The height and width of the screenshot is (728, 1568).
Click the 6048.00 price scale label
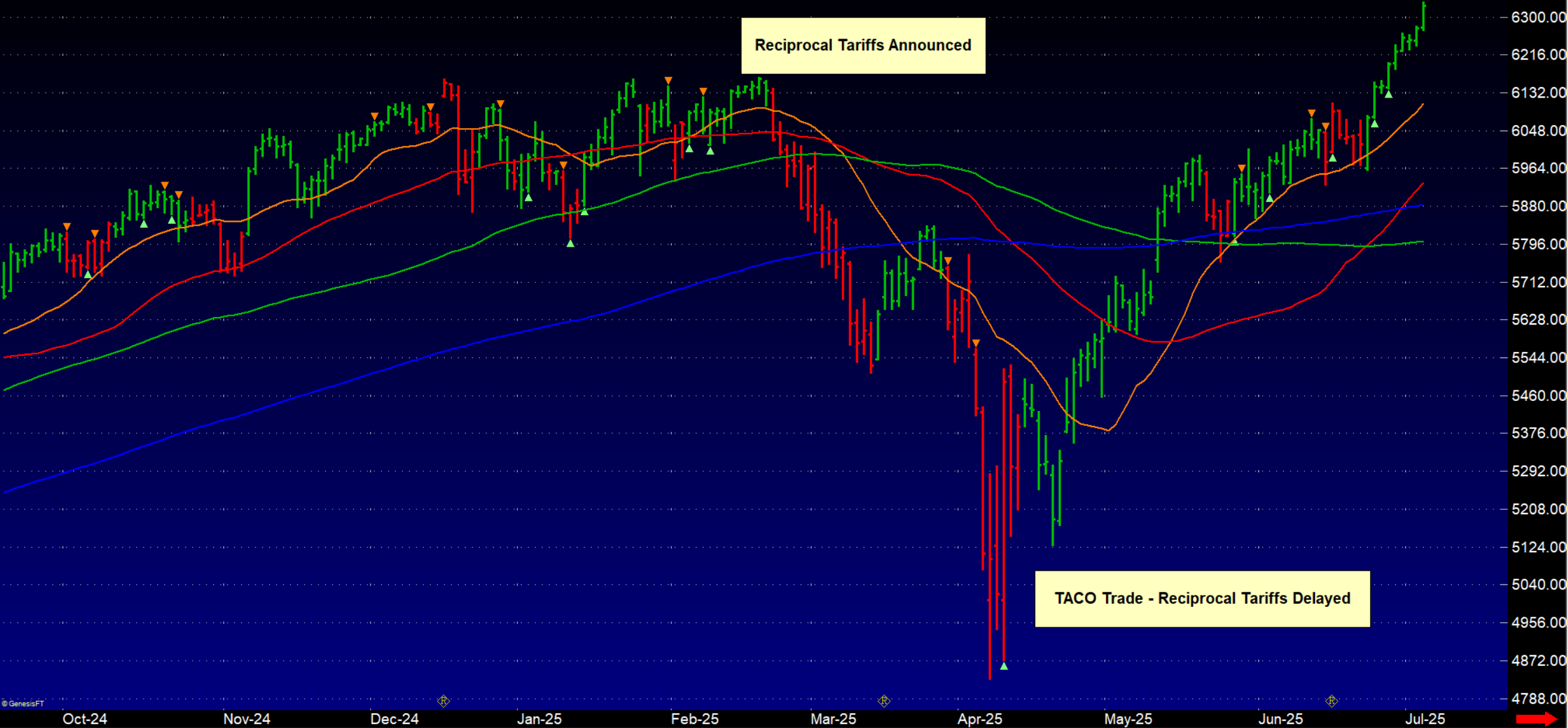[1538, 131]
